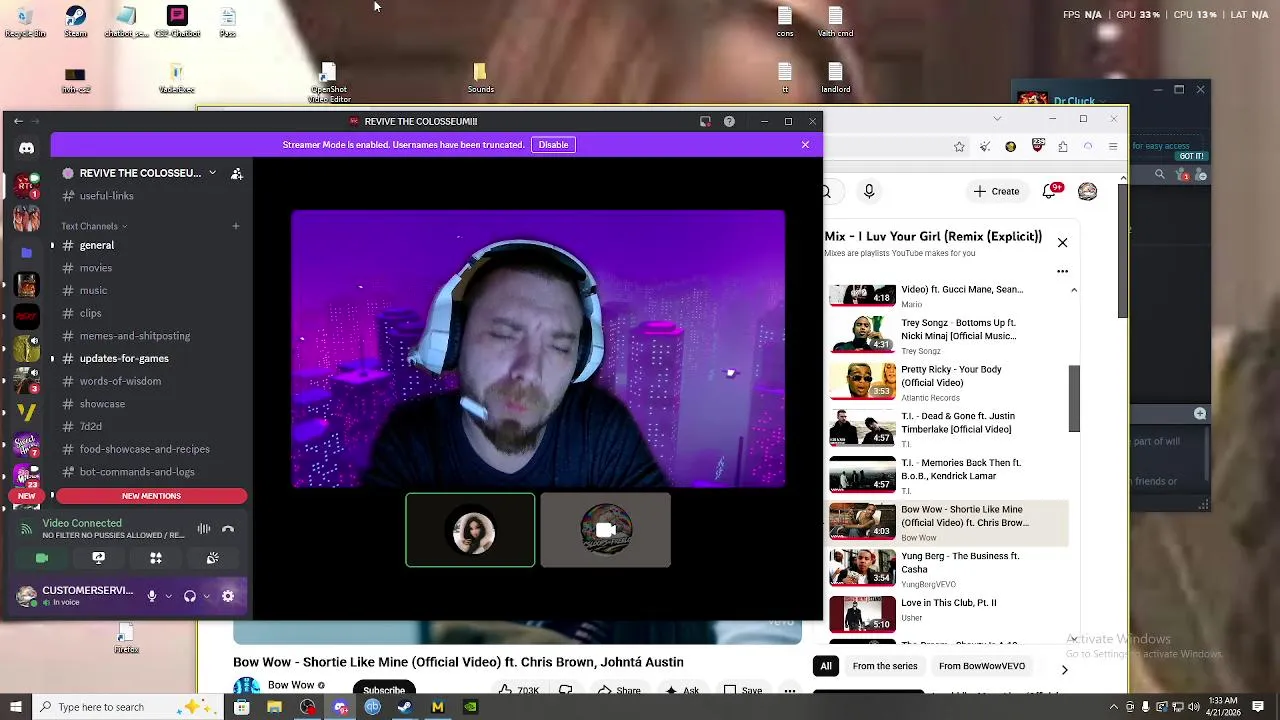
Task: Select the woman avatar video tile
Action: [470, 530]
